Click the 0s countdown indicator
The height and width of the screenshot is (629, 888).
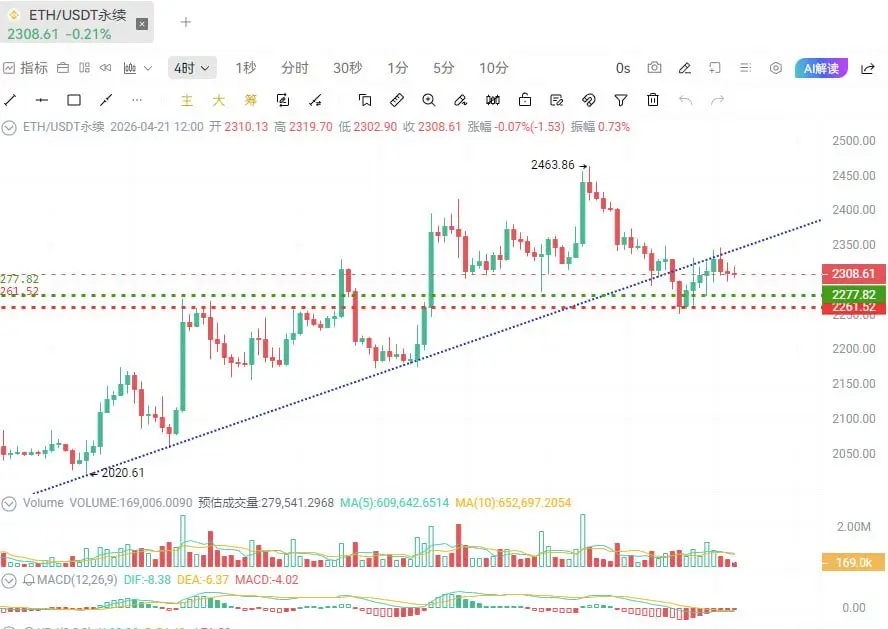pyautogui.click(x=623, y=69)
